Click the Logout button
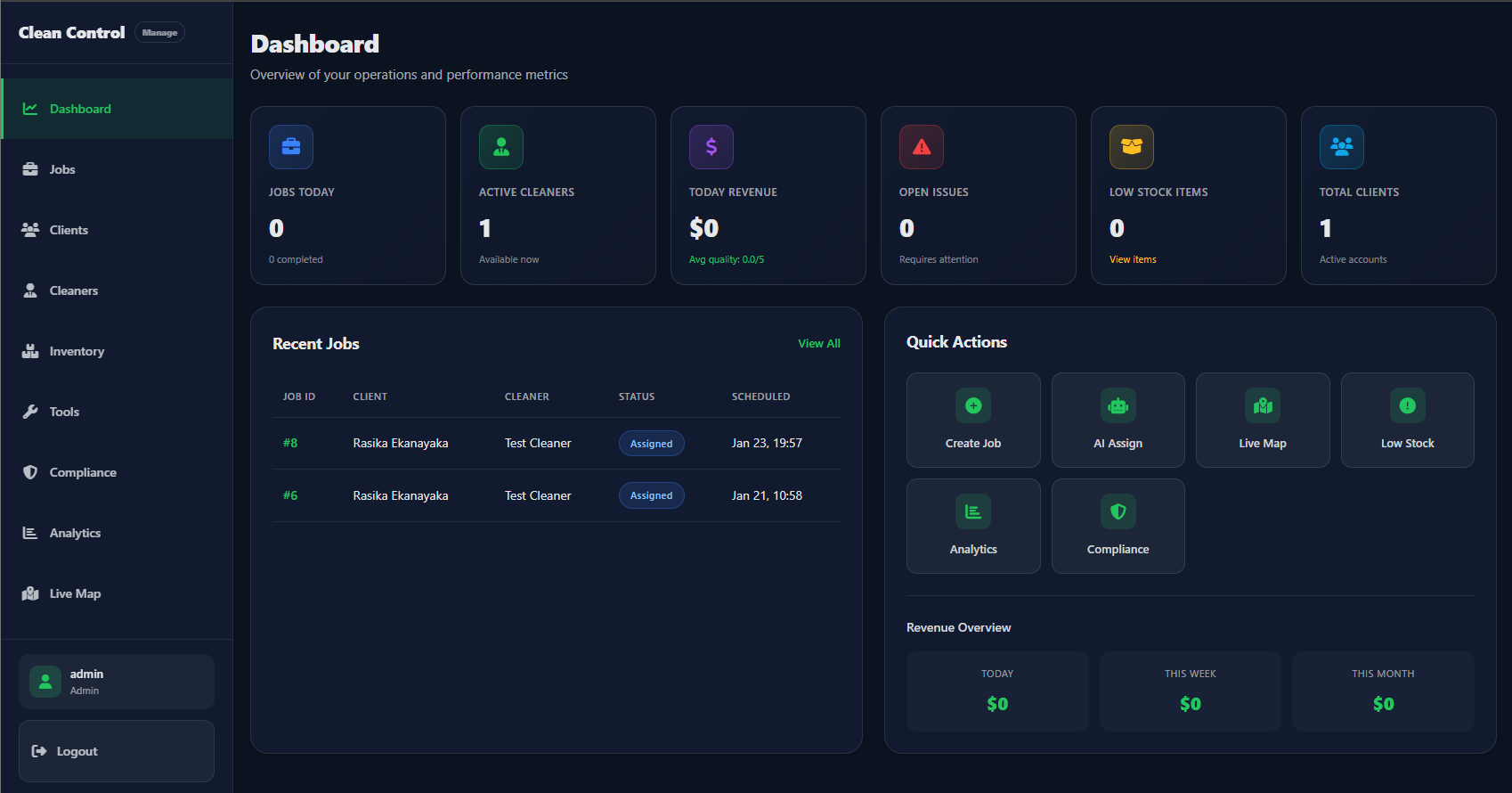The image size is (1512, 793). tap(117, 751)
